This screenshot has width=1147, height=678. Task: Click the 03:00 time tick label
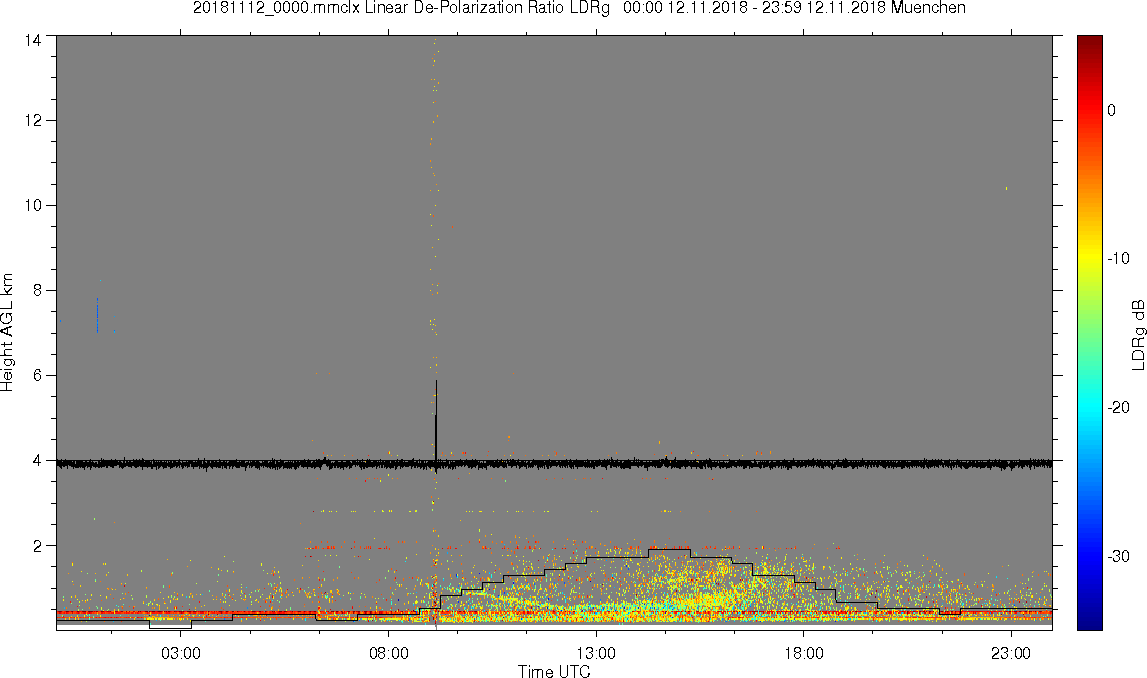[181, 653]
